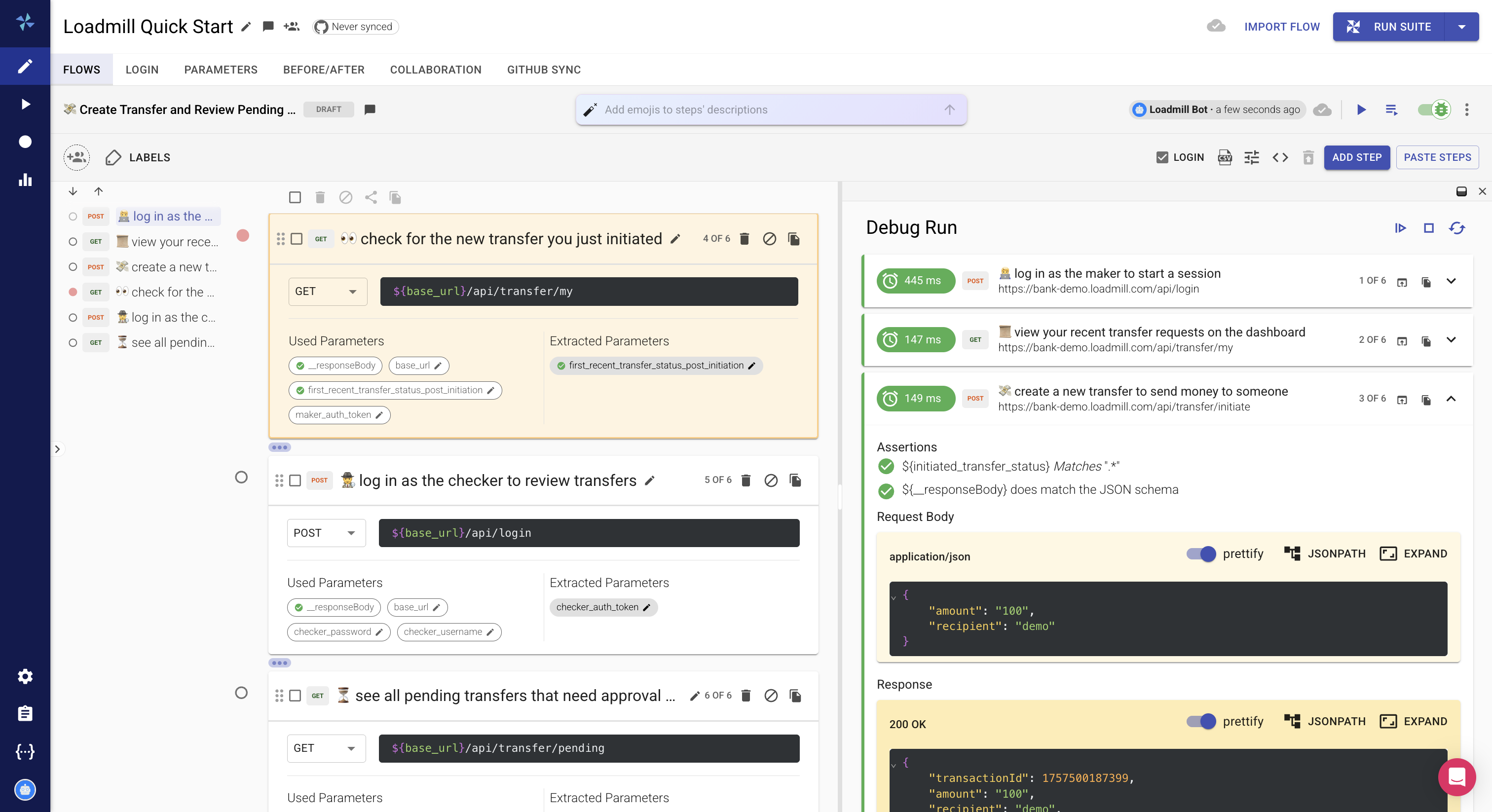Disable the check for new transfer step
1492x812 pixels.
tap(769, 239)
